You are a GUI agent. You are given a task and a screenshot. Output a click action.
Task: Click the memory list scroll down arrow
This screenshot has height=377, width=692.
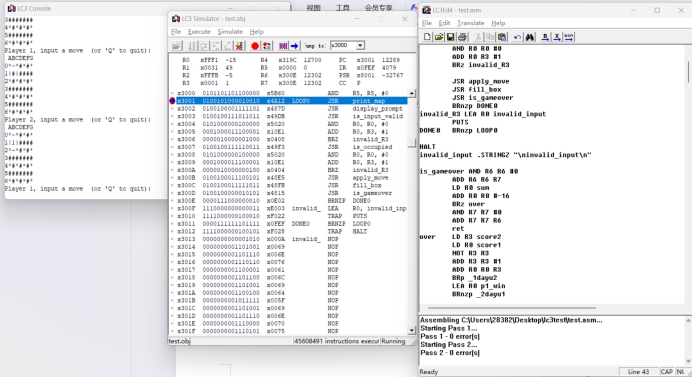click(x=411, y=330)
